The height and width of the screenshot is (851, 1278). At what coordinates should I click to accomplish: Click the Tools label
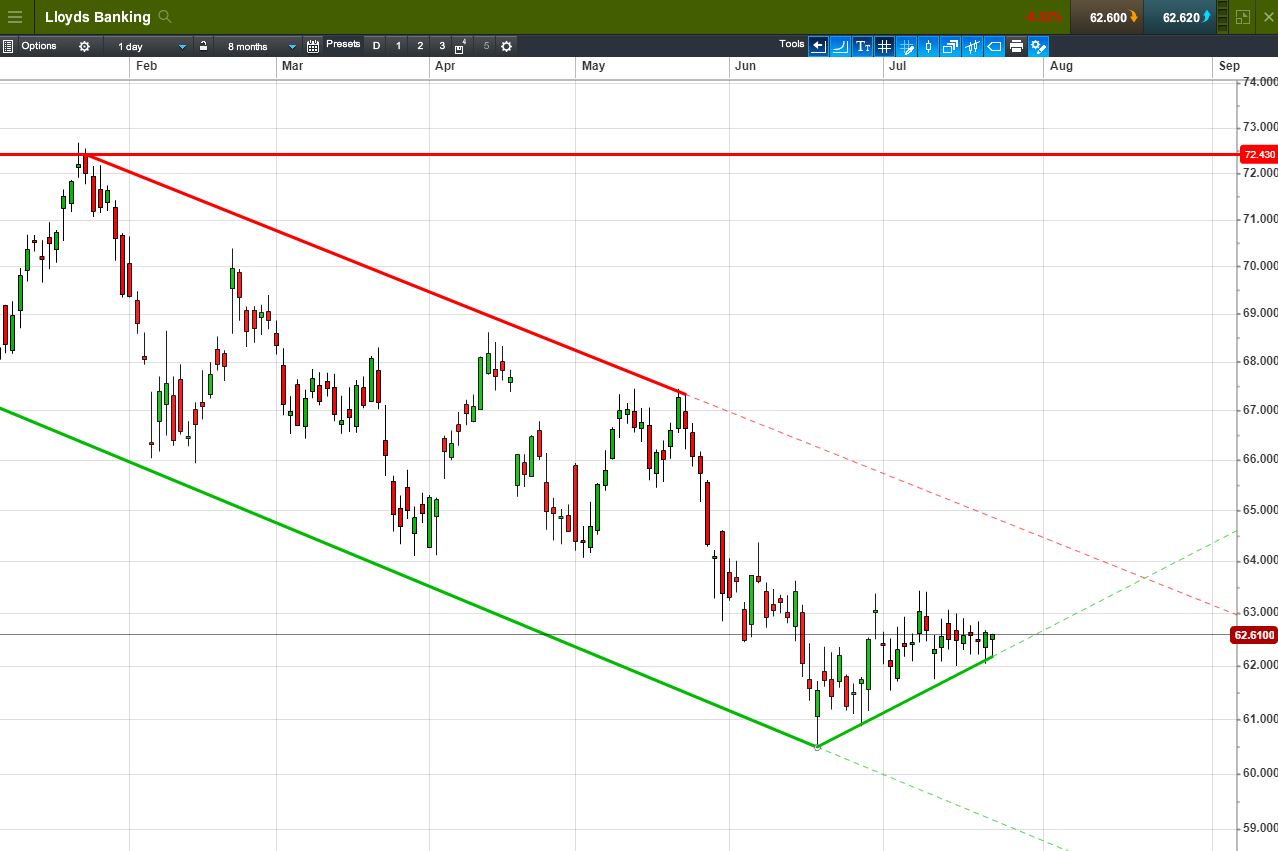(x=792, y=44)
